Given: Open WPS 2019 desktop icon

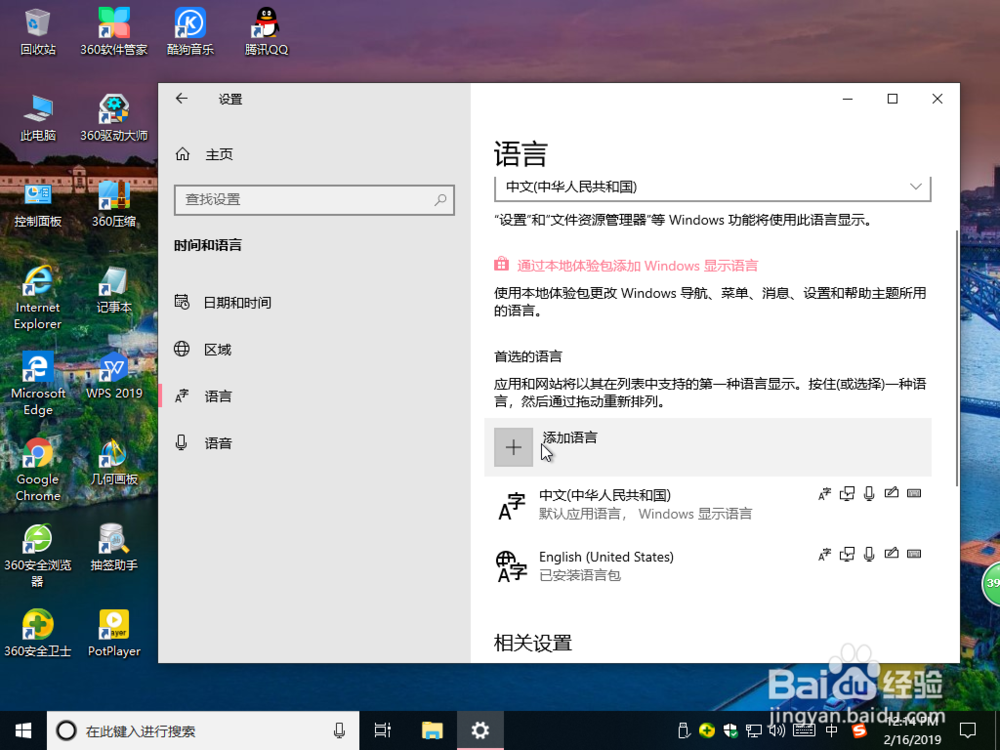Looking at the screenshot, I should tap(114, 375).
